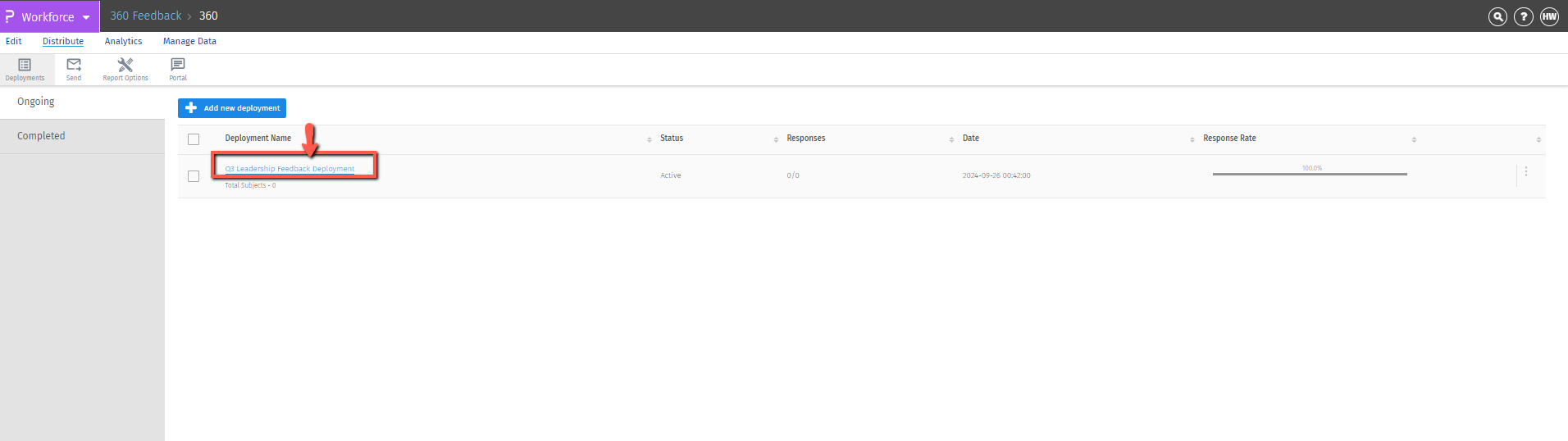Select the Ongoing sidebar tab
The width and height of the screenshot is (1568, 441).
coord(82,102)
